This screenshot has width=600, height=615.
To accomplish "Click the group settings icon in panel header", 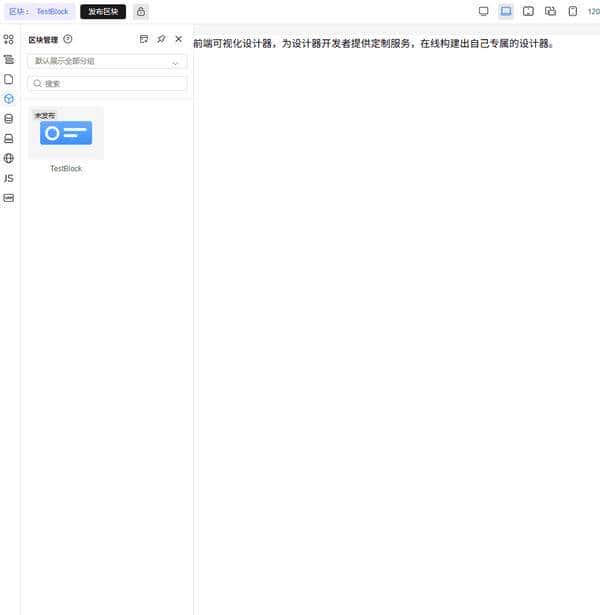I will 144,39.
